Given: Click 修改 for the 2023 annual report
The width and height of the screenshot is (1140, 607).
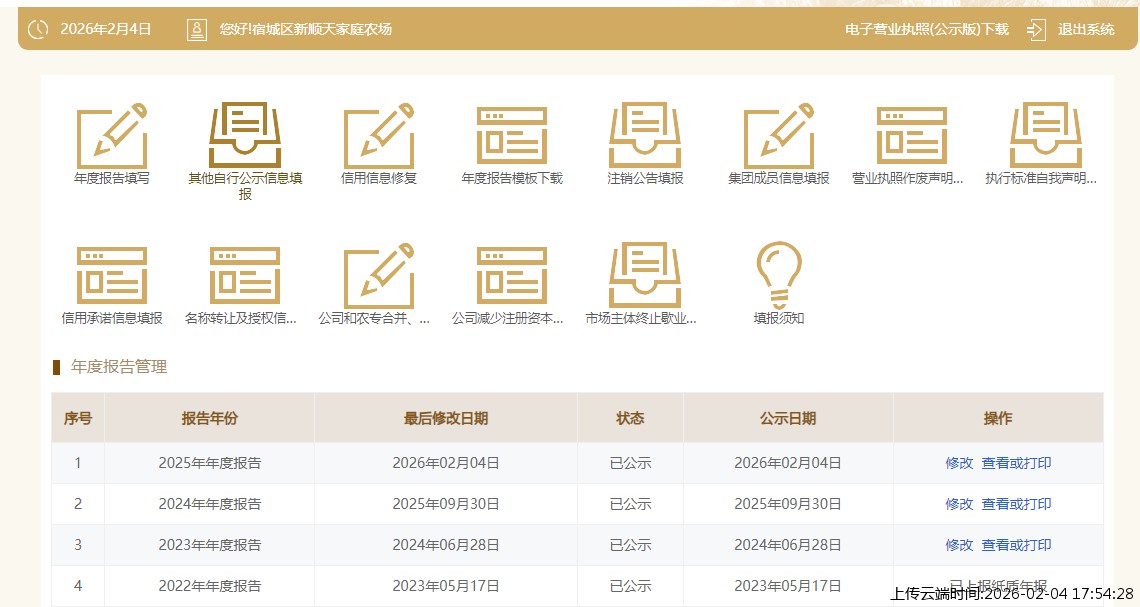Looking at the screenshot, I should pyautogui.click(x=958, y=545).
